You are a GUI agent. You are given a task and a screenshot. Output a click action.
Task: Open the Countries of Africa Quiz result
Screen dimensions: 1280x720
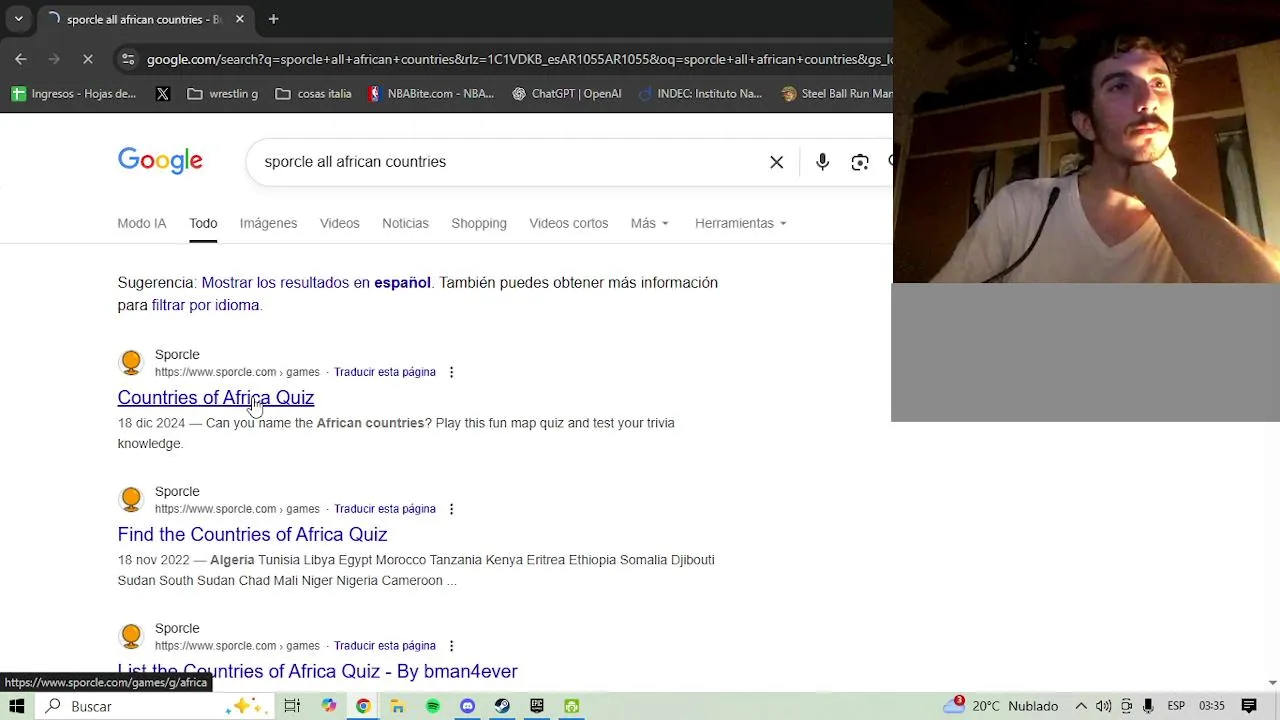pos(216,397)
